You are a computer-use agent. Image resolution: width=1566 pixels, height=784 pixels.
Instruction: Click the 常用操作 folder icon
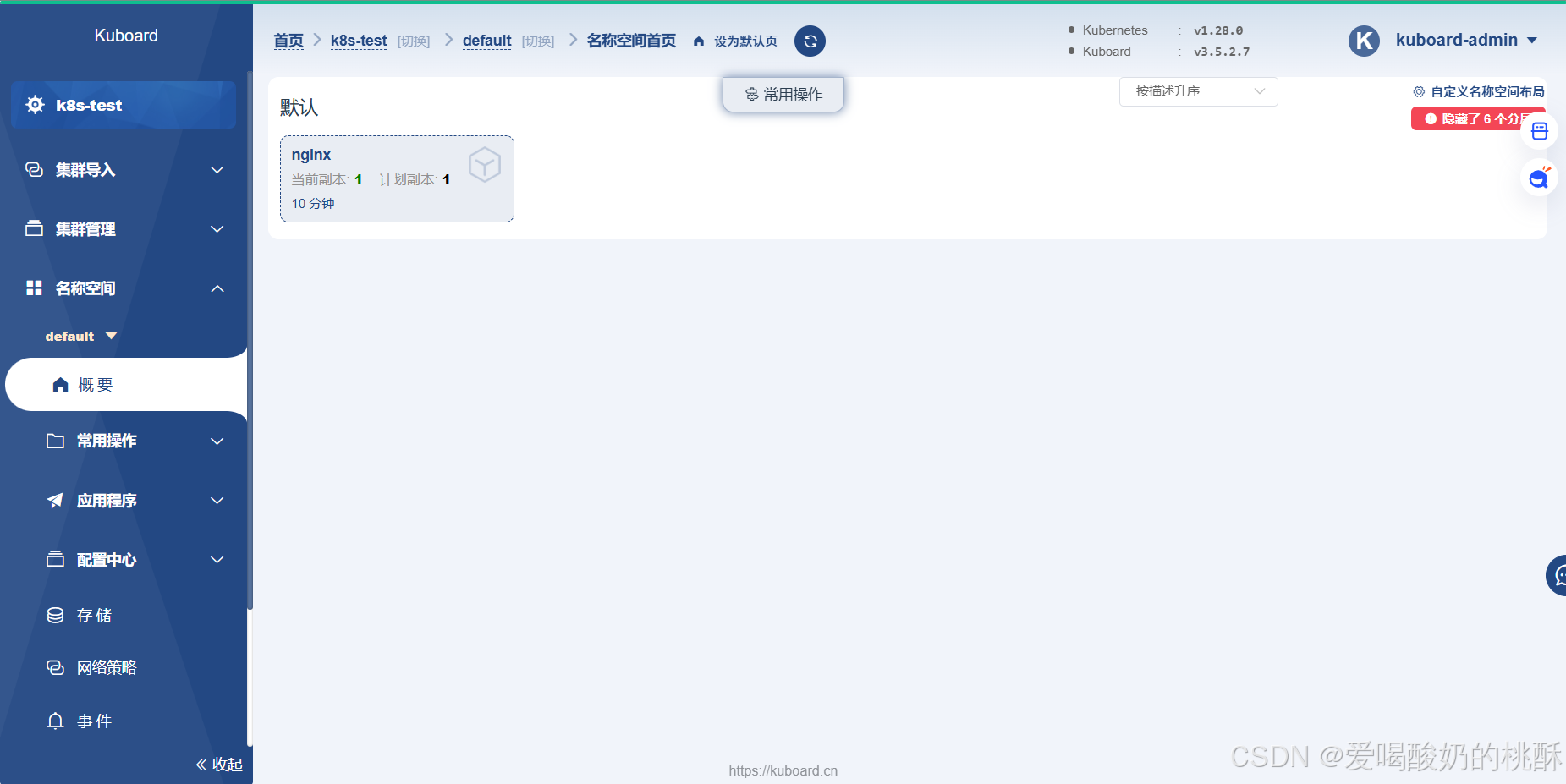tap(56, 441)
